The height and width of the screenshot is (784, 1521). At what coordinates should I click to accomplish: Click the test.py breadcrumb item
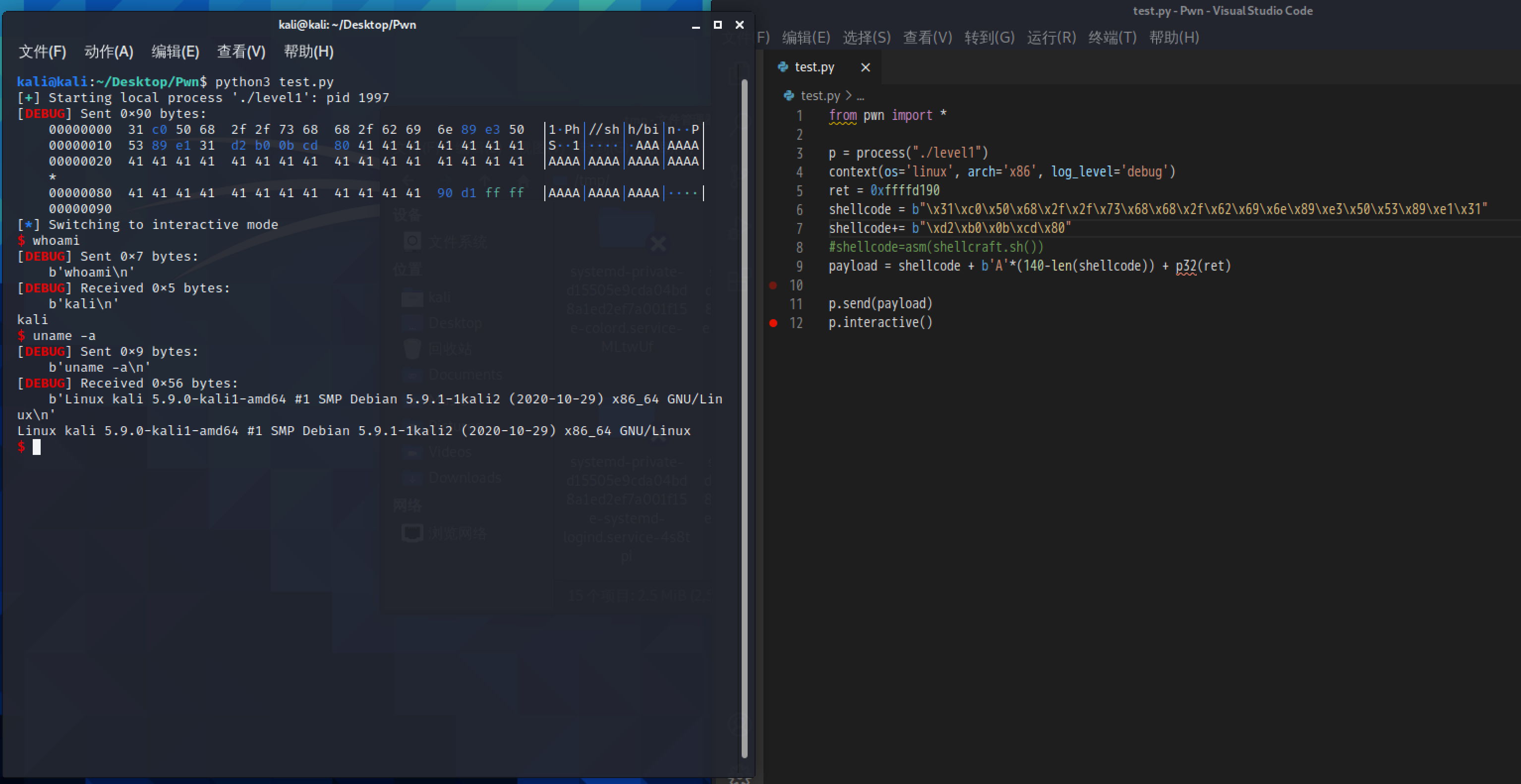point(819,96)
